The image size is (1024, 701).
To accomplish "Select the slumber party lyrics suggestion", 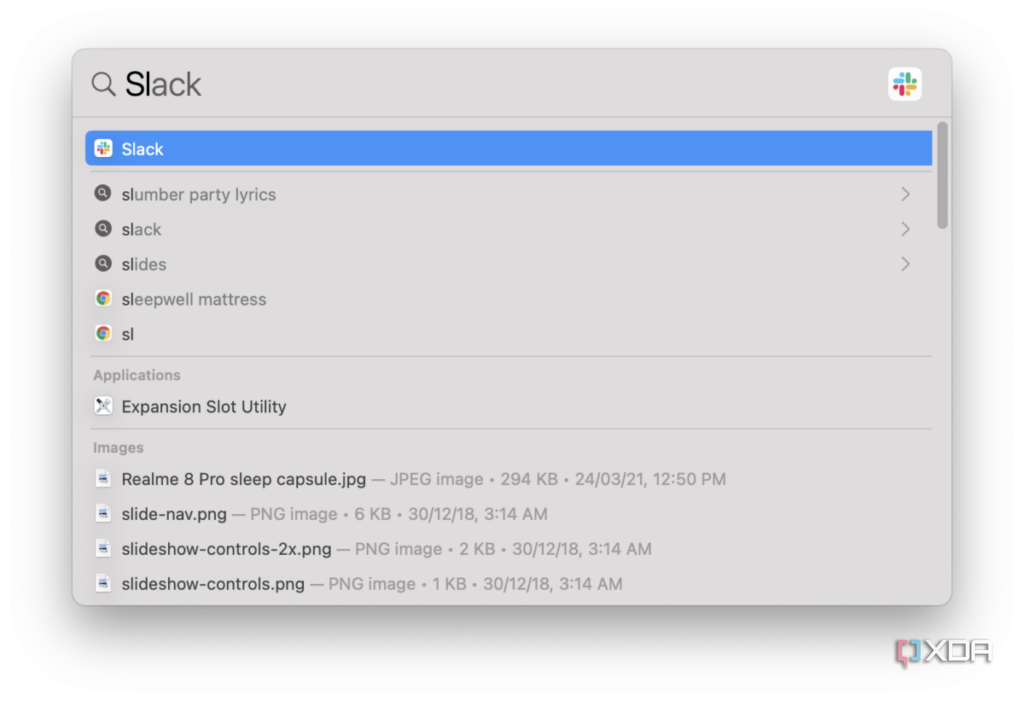I will (x=509, y=194).
